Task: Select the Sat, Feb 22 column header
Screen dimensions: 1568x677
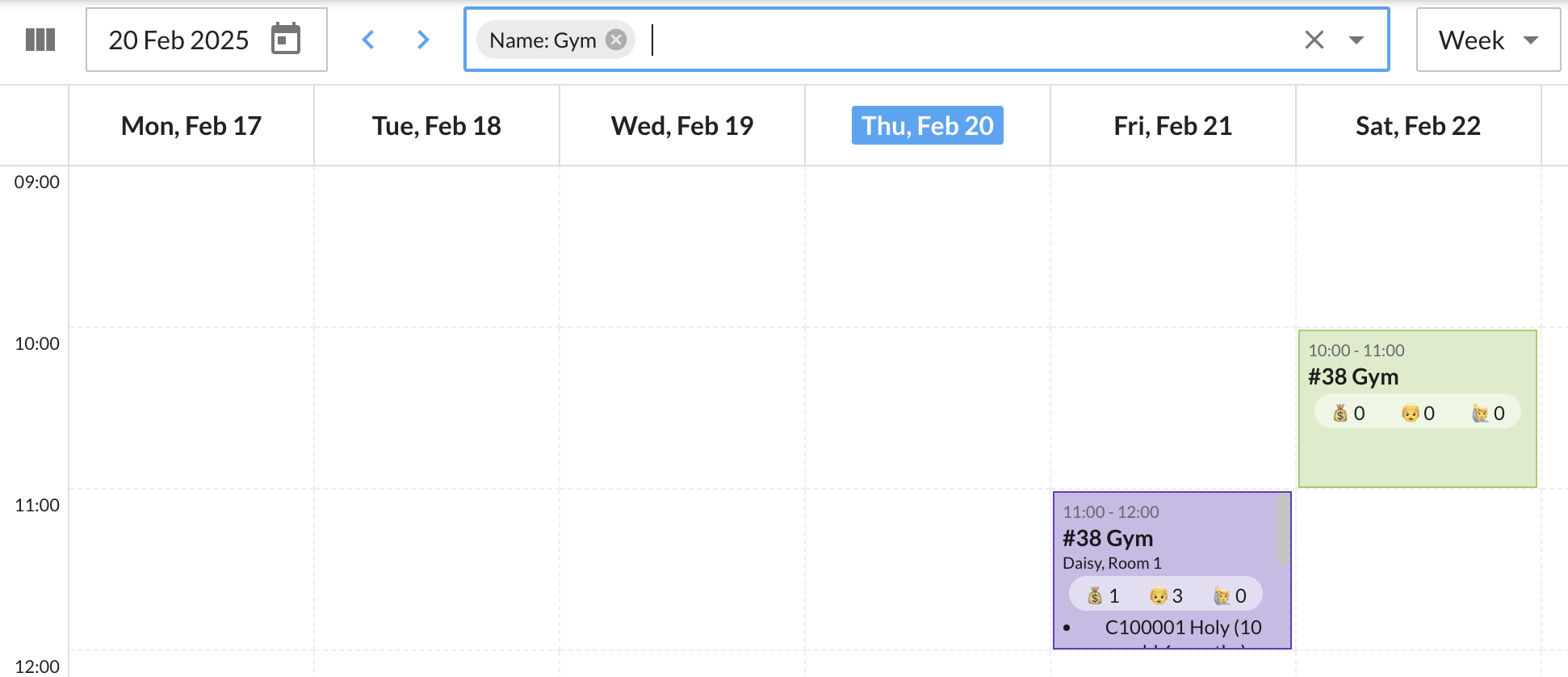Action: click(1418, 126)
